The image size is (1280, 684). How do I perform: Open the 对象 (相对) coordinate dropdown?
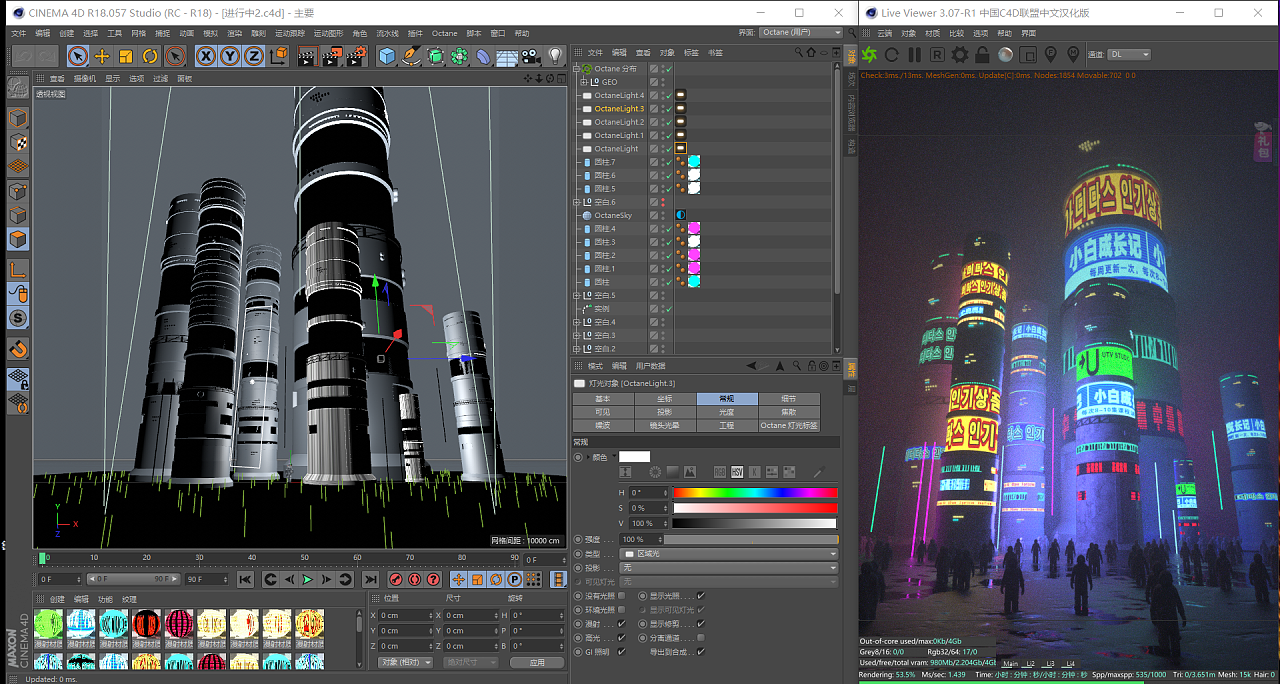point(405,662)
